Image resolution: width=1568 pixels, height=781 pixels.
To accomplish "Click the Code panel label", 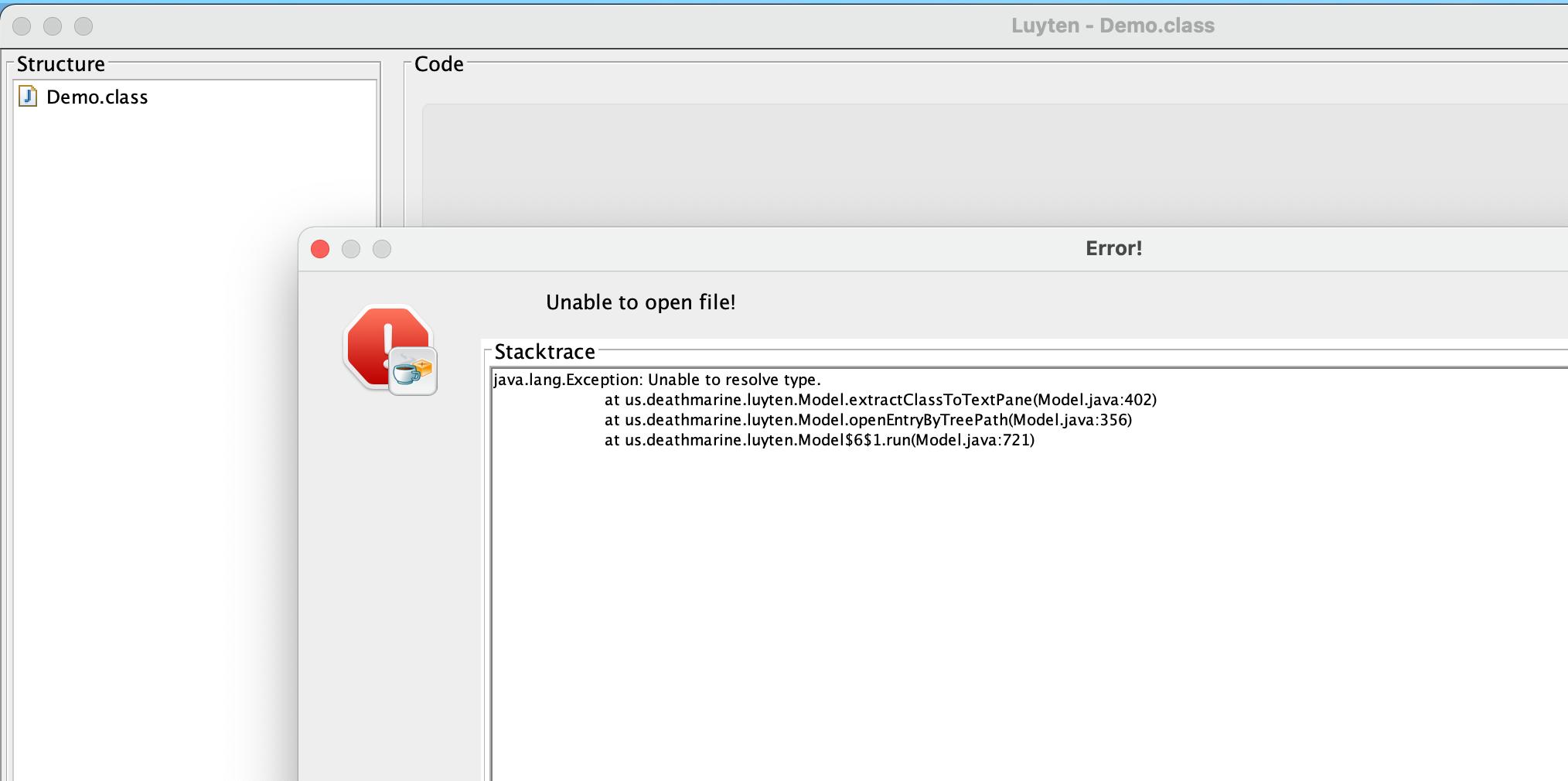I will coord(439,64).
